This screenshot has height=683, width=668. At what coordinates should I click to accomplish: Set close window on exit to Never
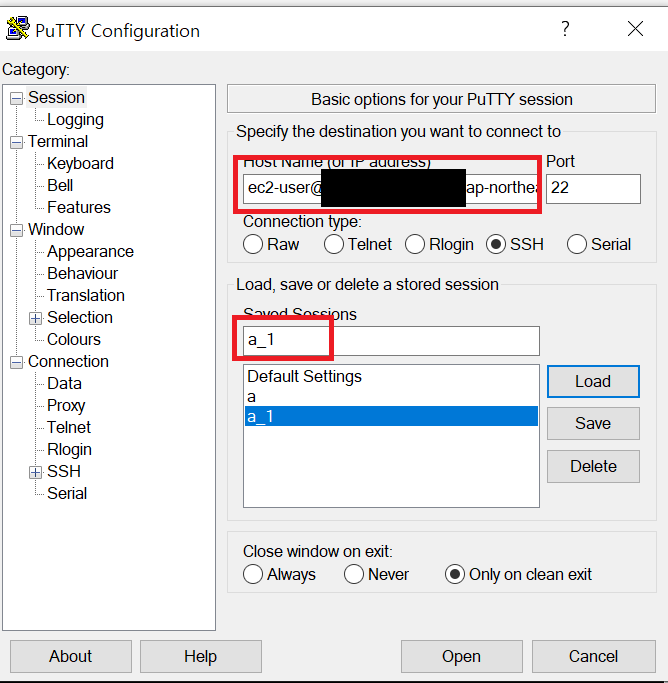(x=354, y=574)
